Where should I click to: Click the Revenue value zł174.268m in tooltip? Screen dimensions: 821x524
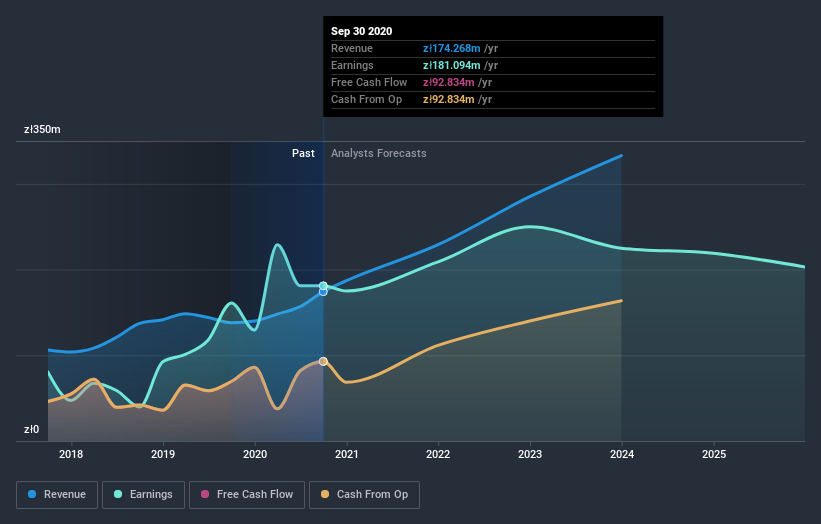[451, 48]
